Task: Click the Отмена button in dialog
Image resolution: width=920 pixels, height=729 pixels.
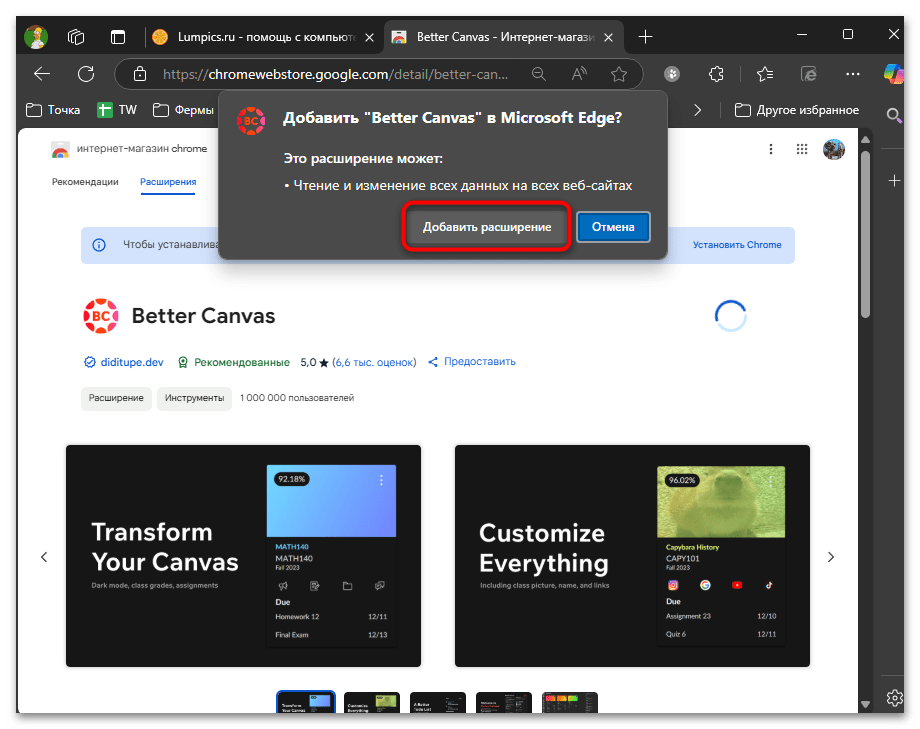Action: pos(613,227)
